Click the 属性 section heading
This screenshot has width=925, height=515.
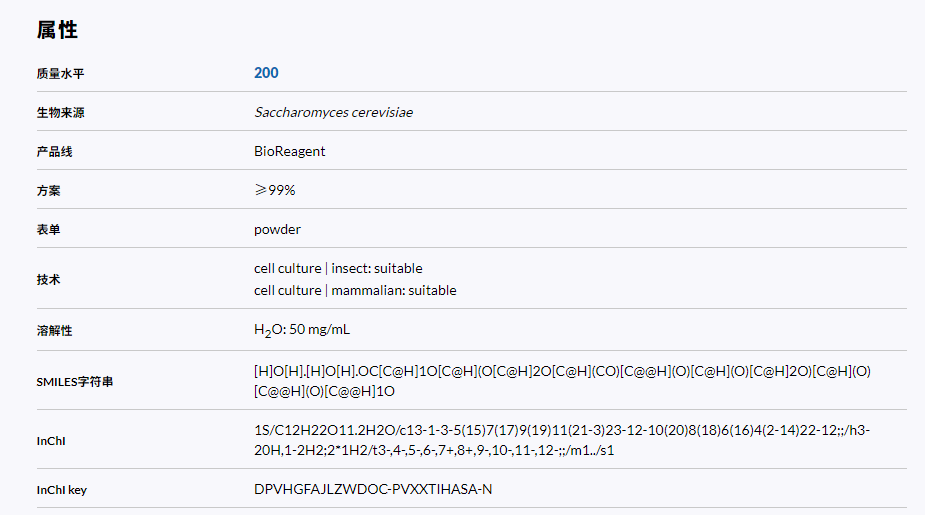pyautogui.click(x=57, y=29)
